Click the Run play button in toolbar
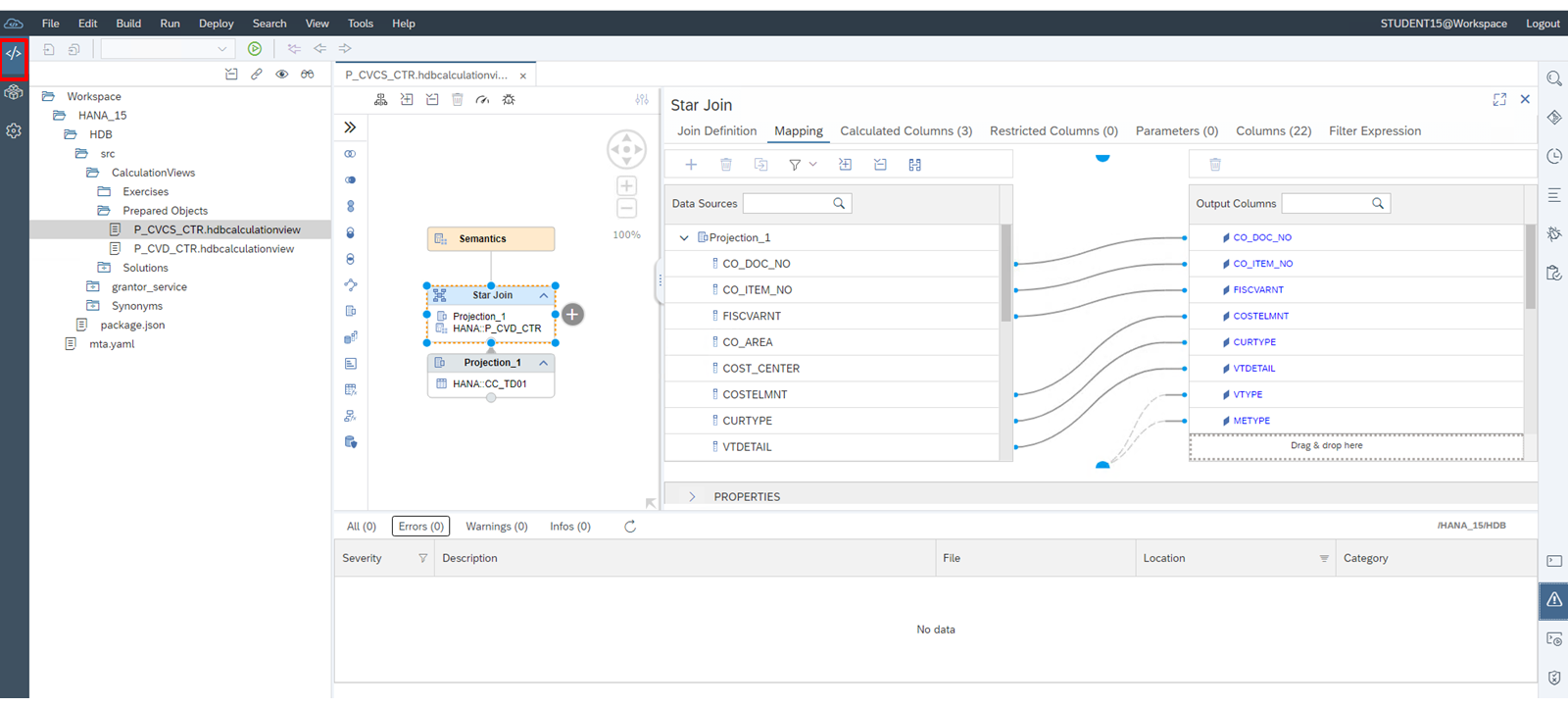The width and height of the screenshot is (1568, 708). (x=255, y=48)
